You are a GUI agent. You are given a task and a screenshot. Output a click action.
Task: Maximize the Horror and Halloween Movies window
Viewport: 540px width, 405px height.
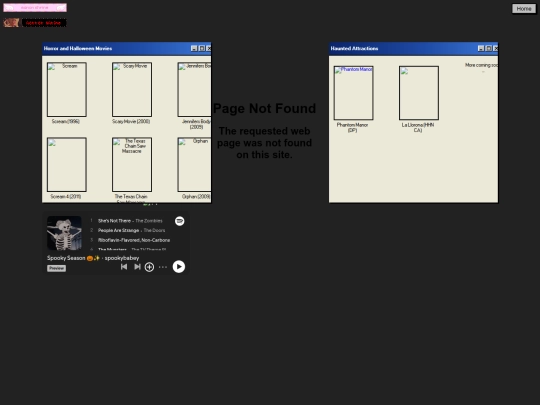tap(202, 49)
